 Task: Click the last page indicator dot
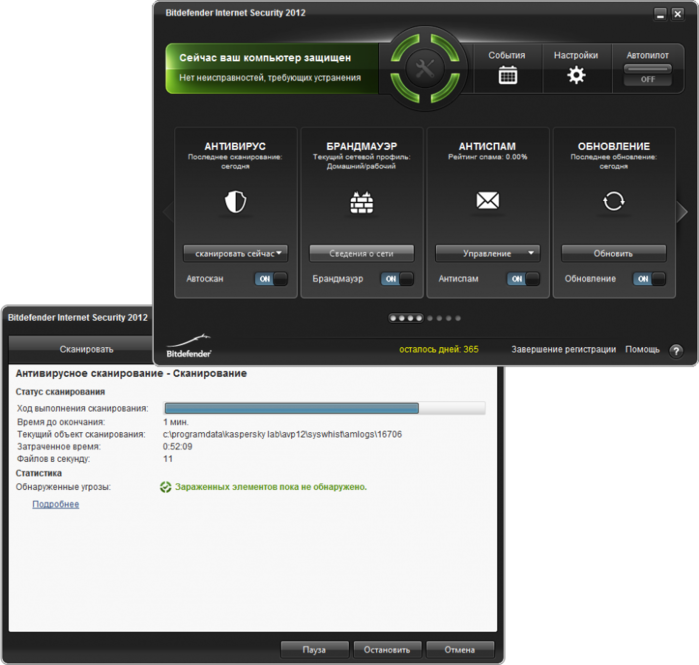(x=458, y=318)
